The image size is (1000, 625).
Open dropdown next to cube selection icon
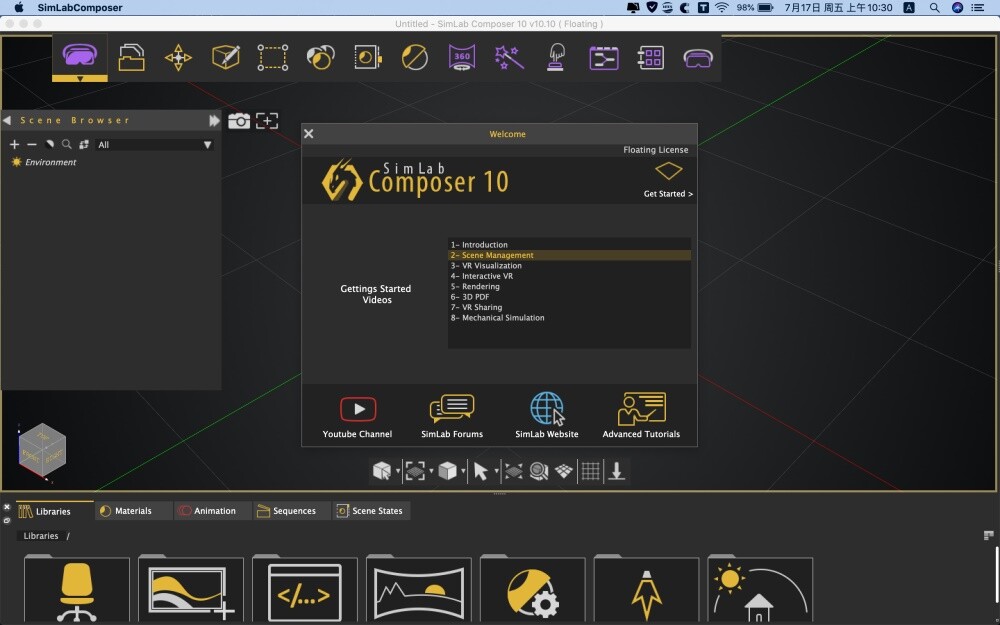click(x=398, y=472)
